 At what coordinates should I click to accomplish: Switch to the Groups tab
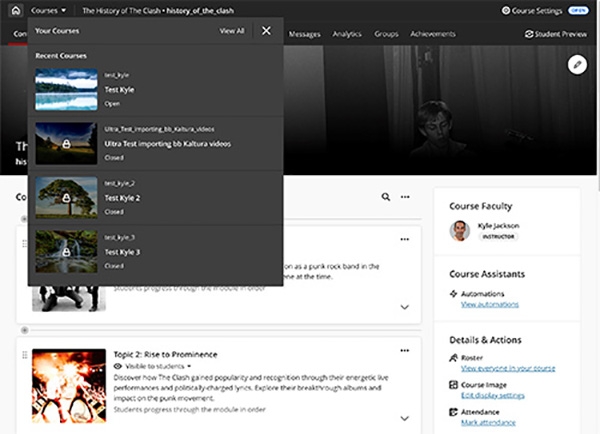pos(386,34)
